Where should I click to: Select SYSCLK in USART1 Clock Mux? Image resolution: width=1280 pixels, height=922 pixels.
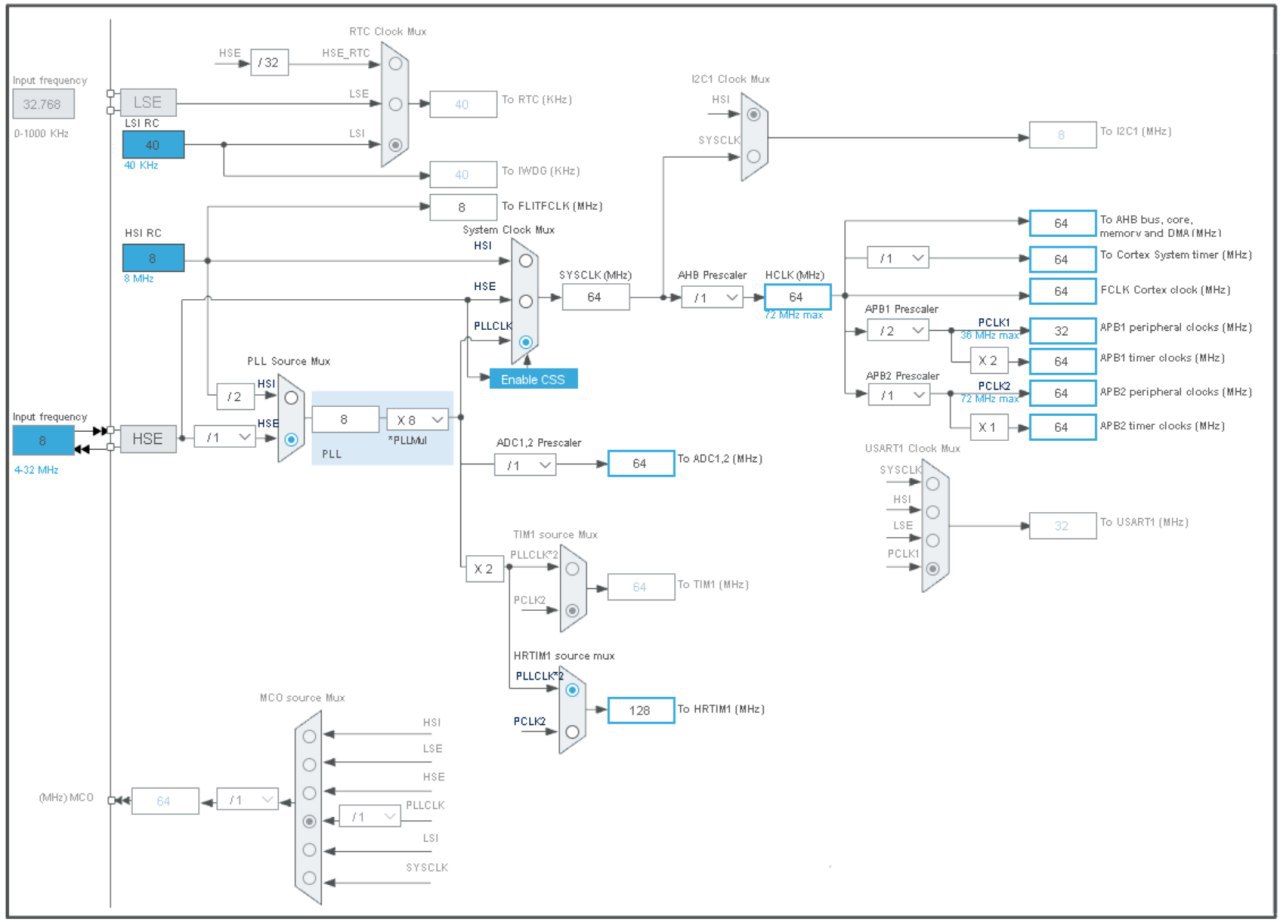[x=933, y=484]
